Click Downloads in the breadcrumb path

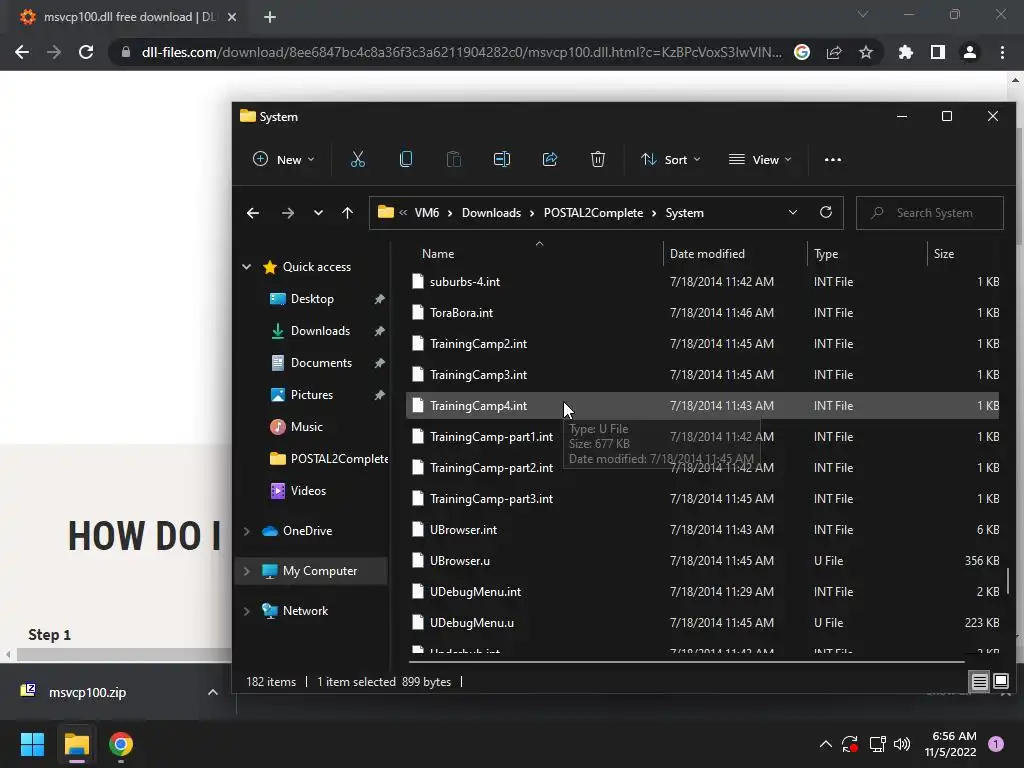tap(491, 213)
